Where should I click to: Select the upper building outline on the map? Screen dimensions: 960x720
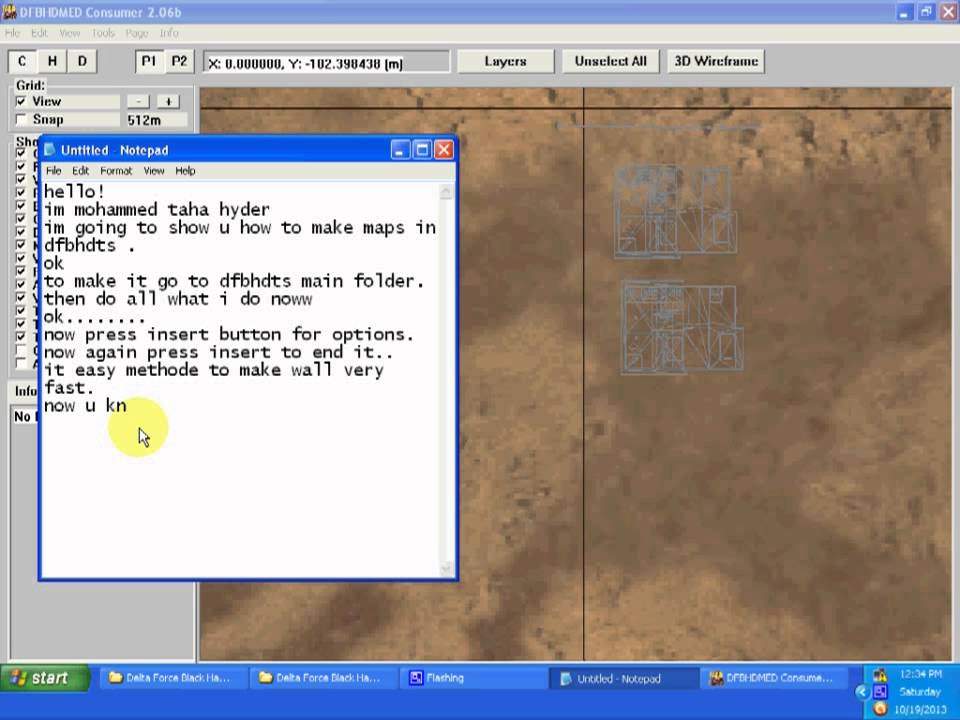(x=675, y=211)
